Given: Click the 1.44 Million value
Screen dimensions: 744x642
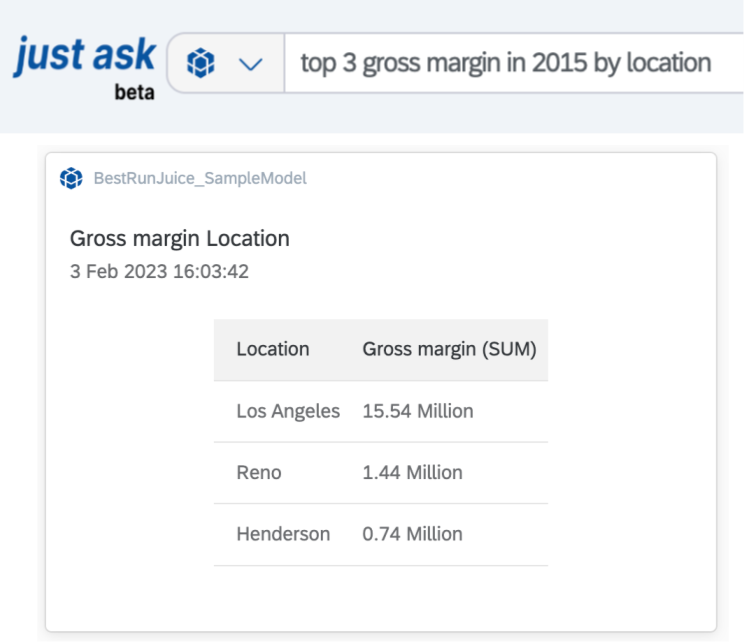Looking at the screenshot, I should [x=412, y=473].
